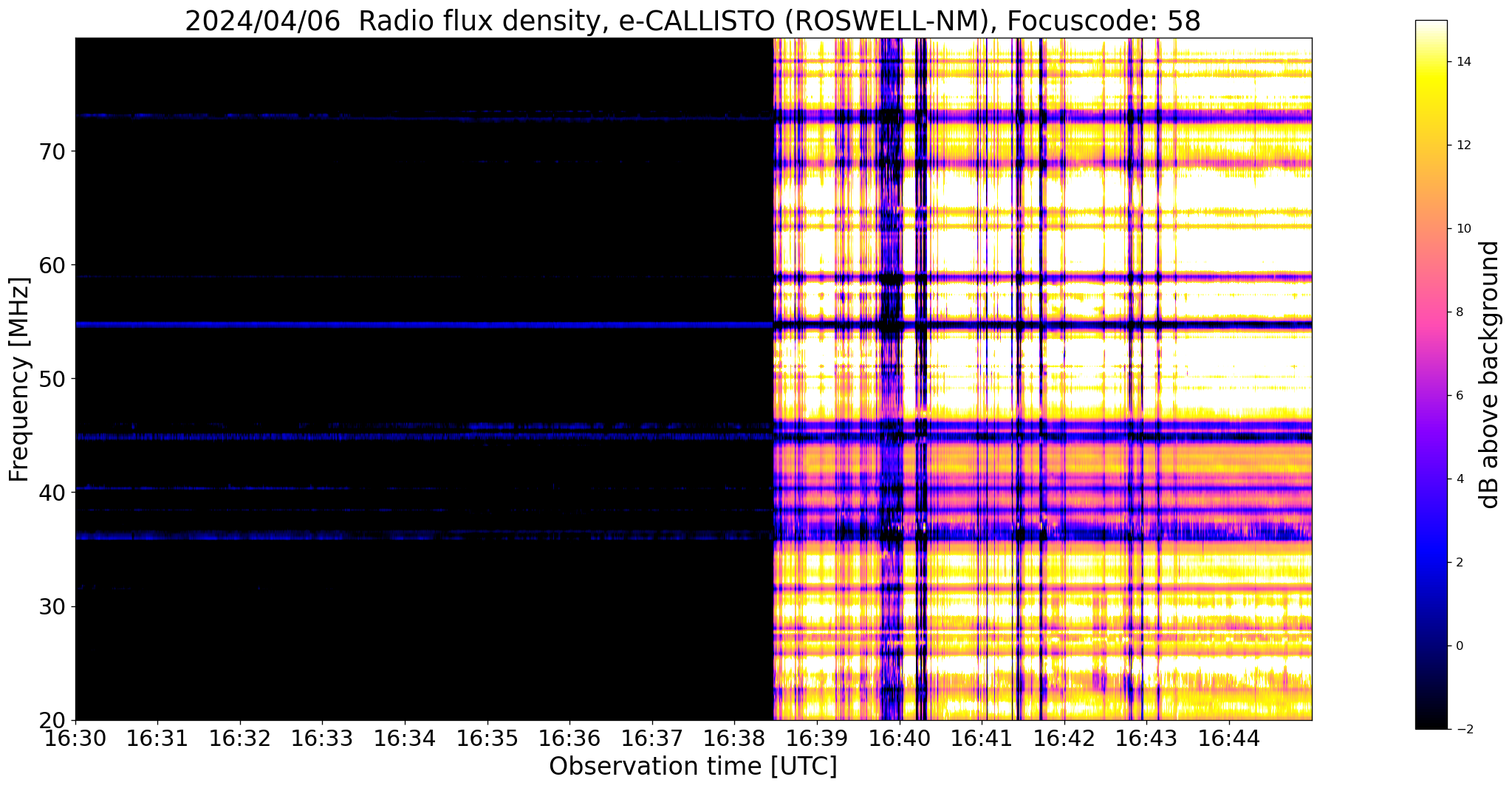Click the 16:34 time tick label

pyautogui.click(x=405, y=737)
